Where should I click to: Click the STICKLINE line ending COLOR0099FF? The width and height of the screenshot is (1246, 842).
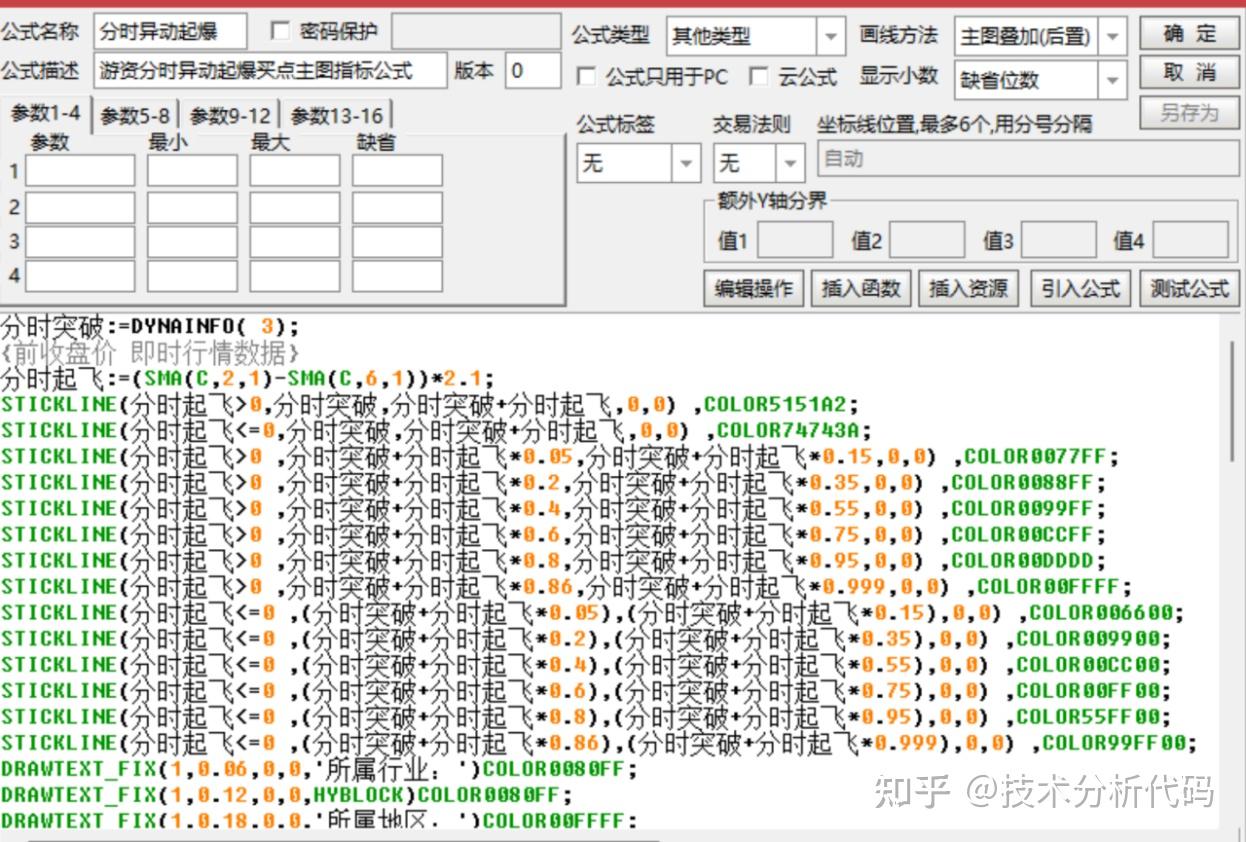click(554, 508)
